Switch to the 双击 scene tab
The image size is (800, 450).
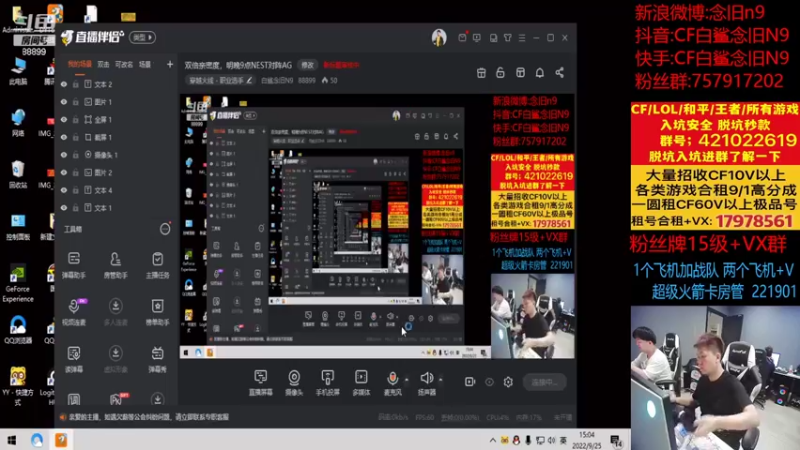(104, 64)
